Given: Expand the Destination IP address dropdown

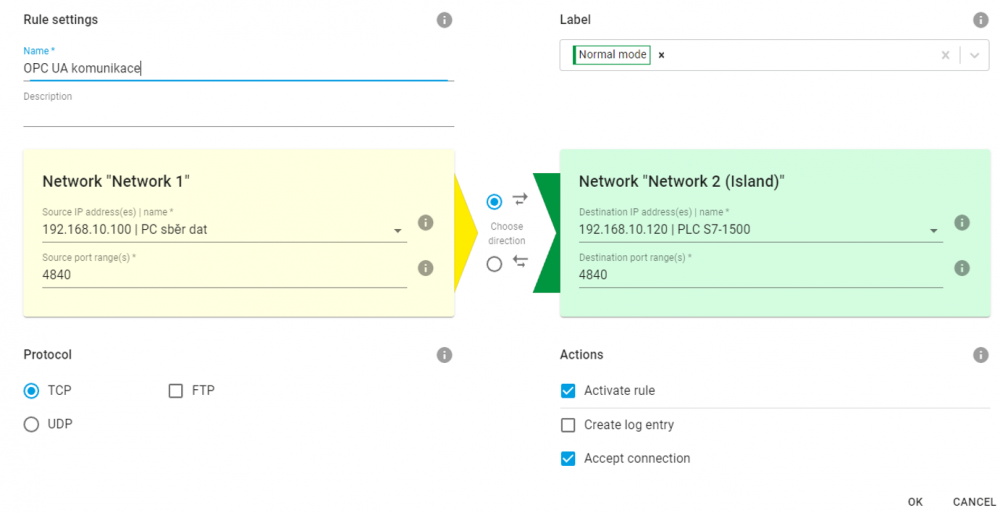Looking at the screenshot, I should pos(934,230).
